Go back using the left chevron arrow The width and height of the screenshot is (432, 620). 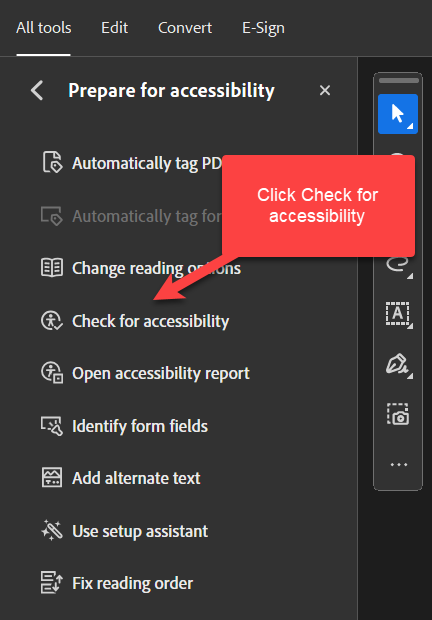click(37, 91)
